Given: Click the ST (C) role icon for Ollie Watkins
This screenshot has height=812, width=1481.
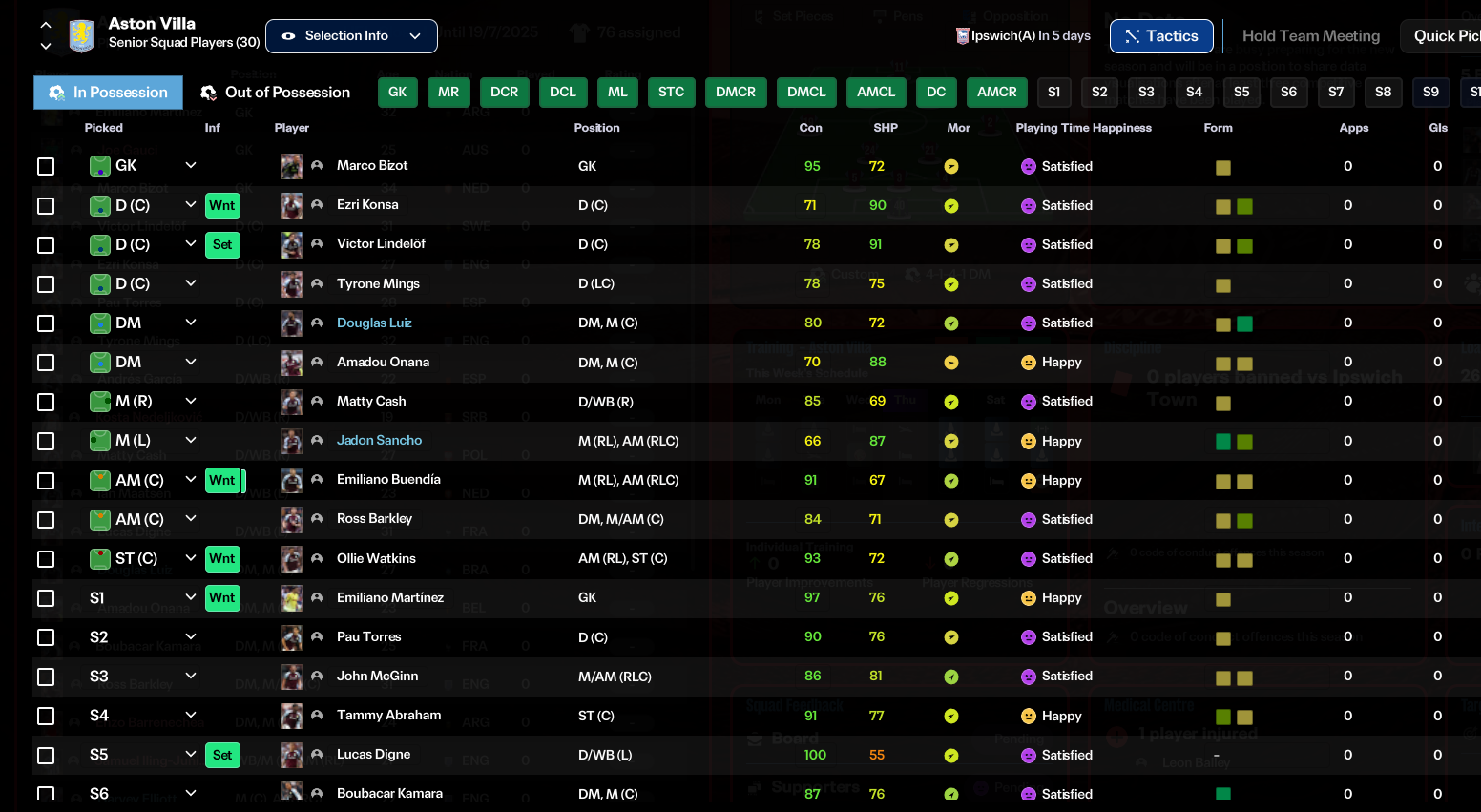Looking at the screenshot, I should point(100,558).
